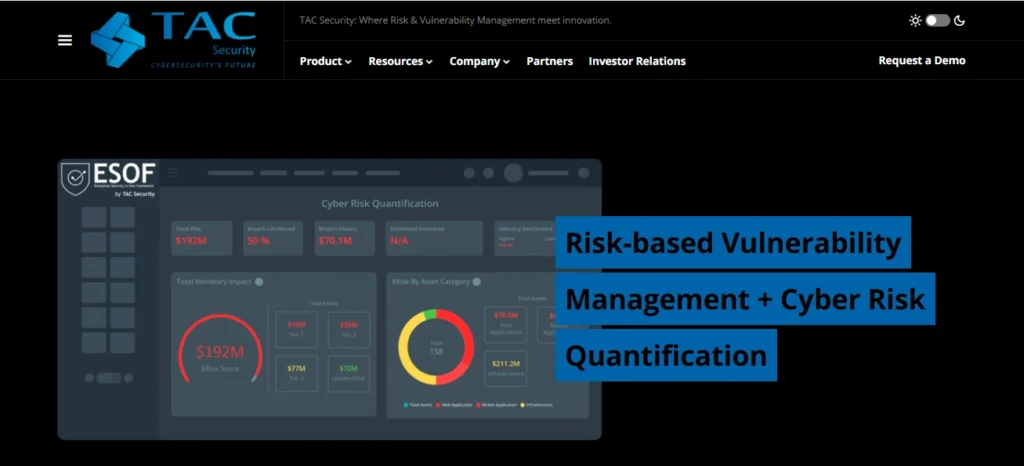The height and width of the screenshot is (466, 1024).
Task: Click the Estimated Insurance "N/A" value
Action: (x=398, y=241)
